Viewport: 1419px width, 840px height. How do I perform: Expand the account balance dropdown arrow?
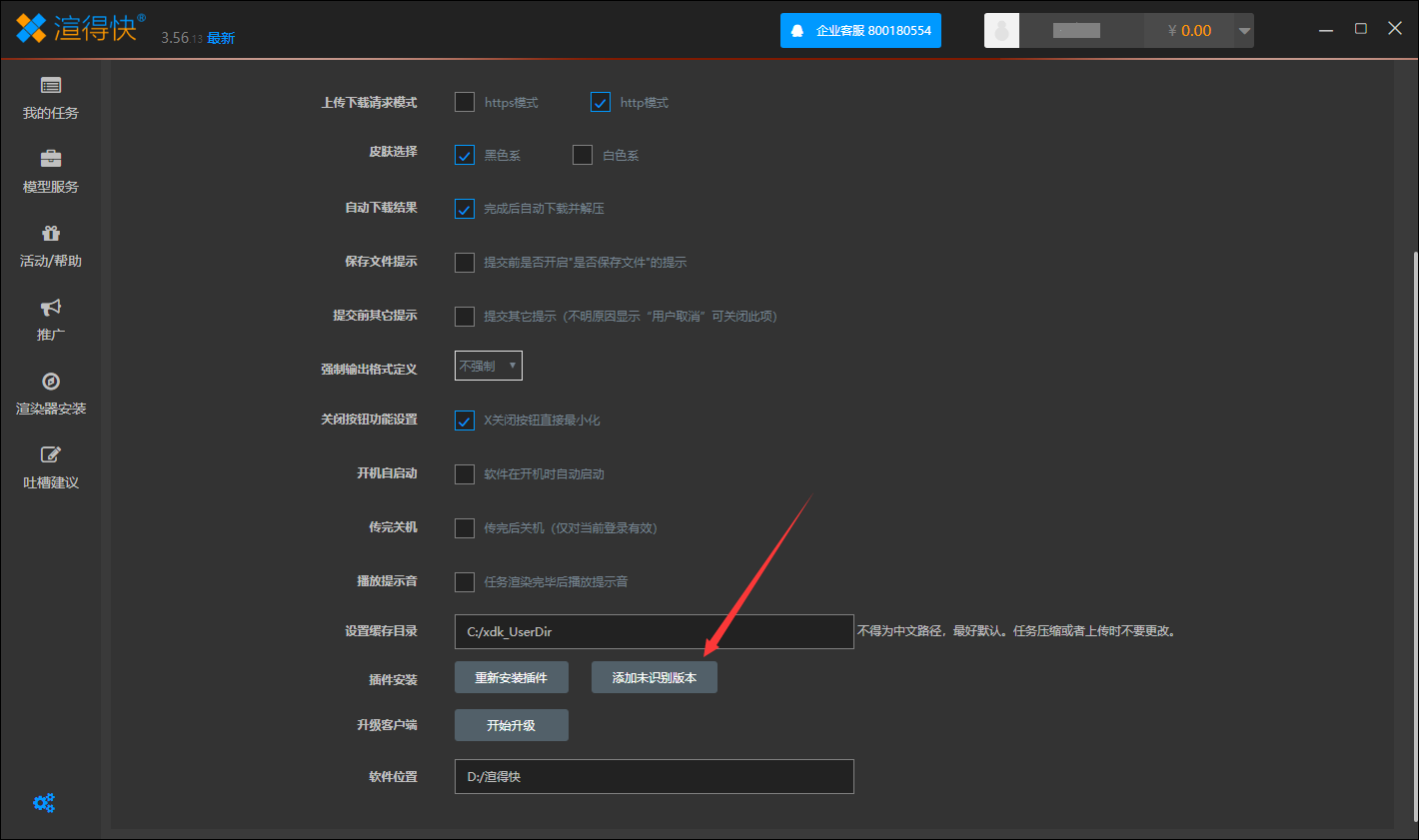pyautogui.click(x=1244, y=31)
